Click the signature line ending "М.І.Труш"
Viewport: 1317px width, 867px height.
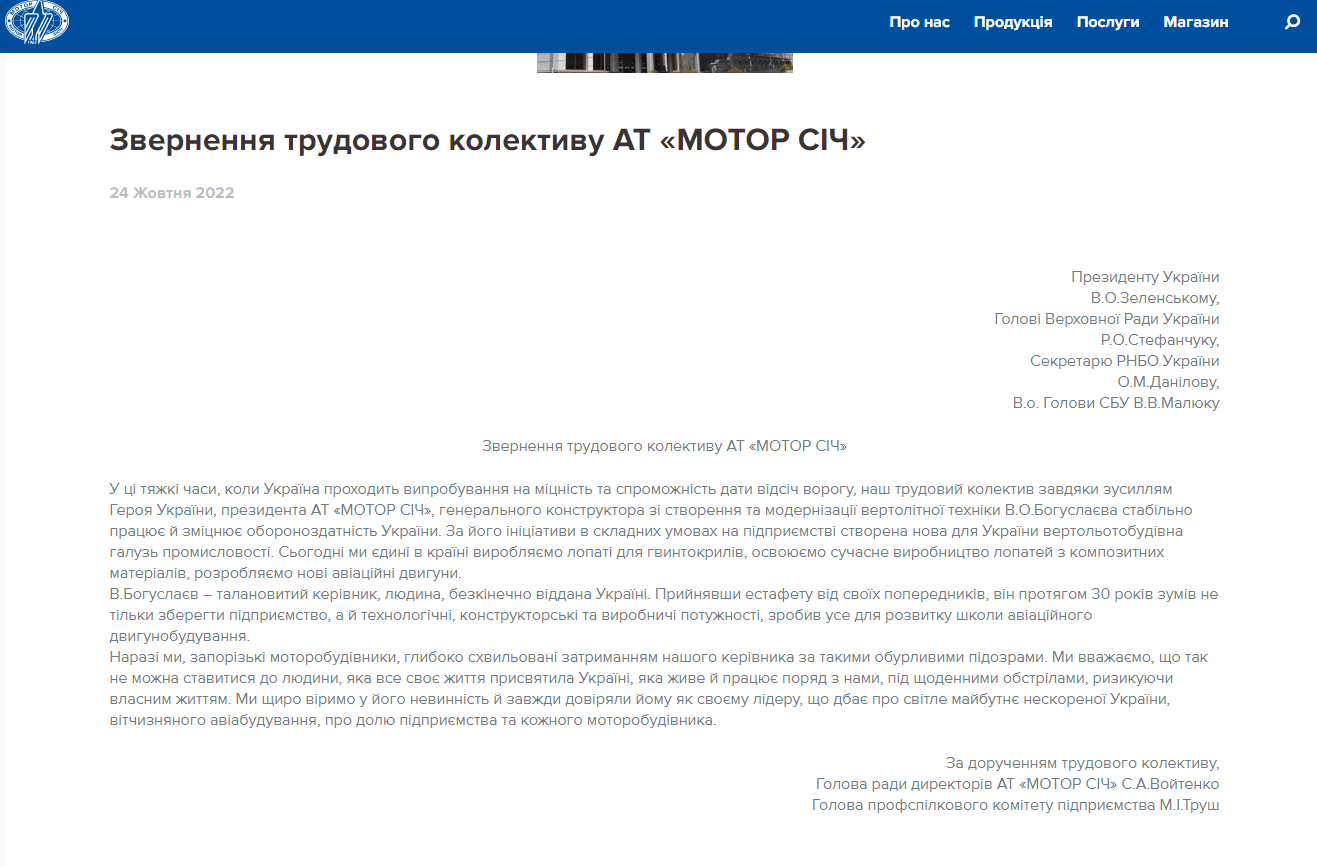coord(1016,805)
